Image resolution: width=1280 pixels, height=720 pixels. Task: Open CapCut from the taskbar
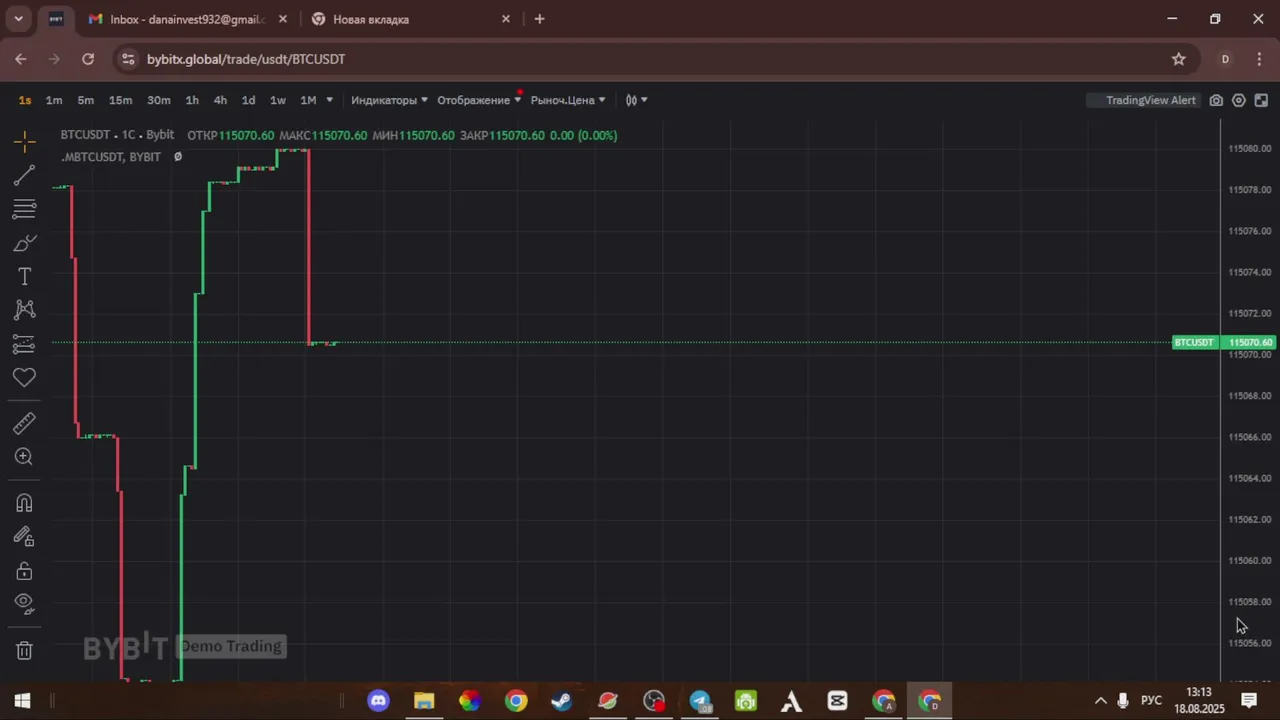point(838,701)
